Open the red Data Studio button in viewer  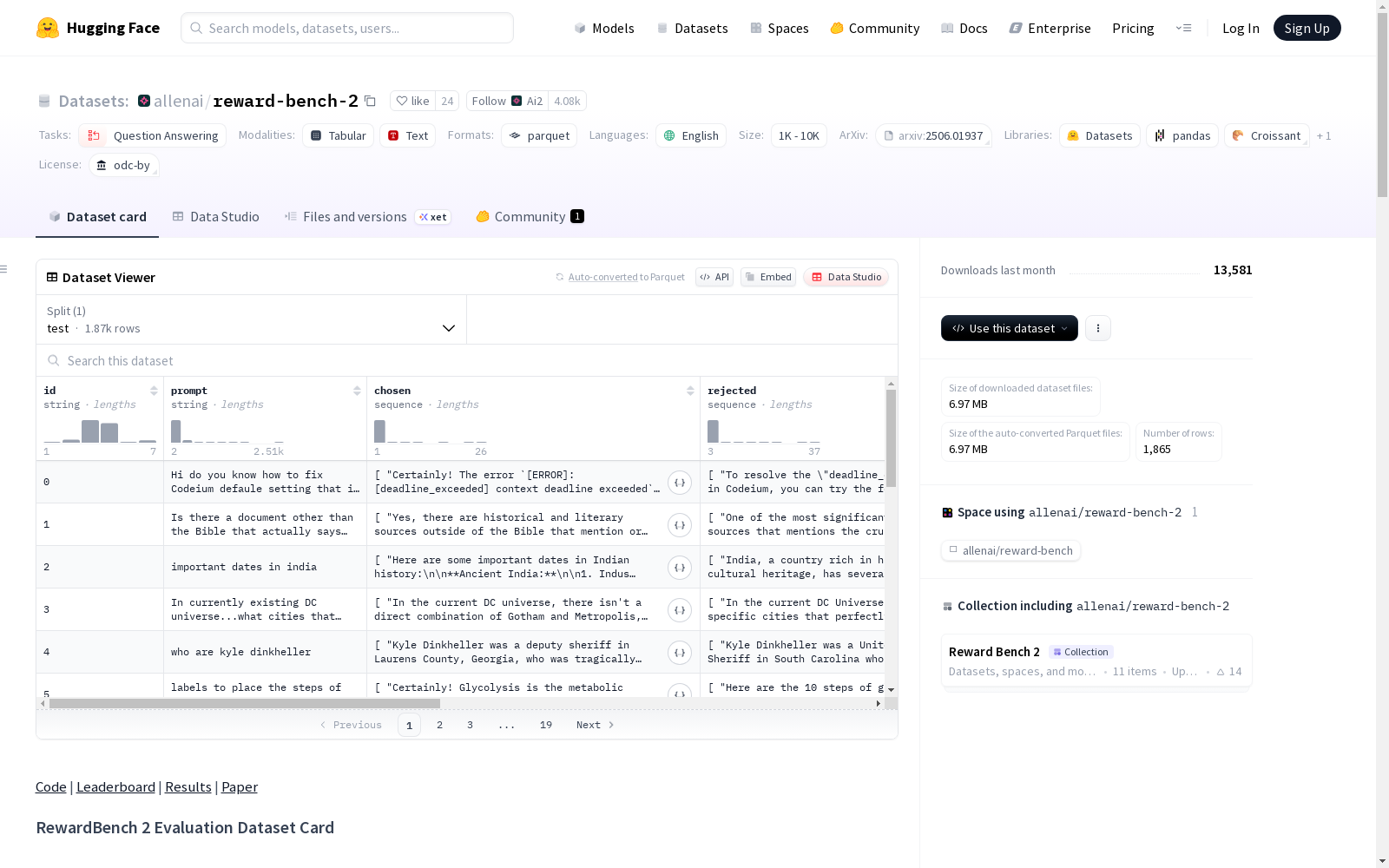(x=846, y=277)
